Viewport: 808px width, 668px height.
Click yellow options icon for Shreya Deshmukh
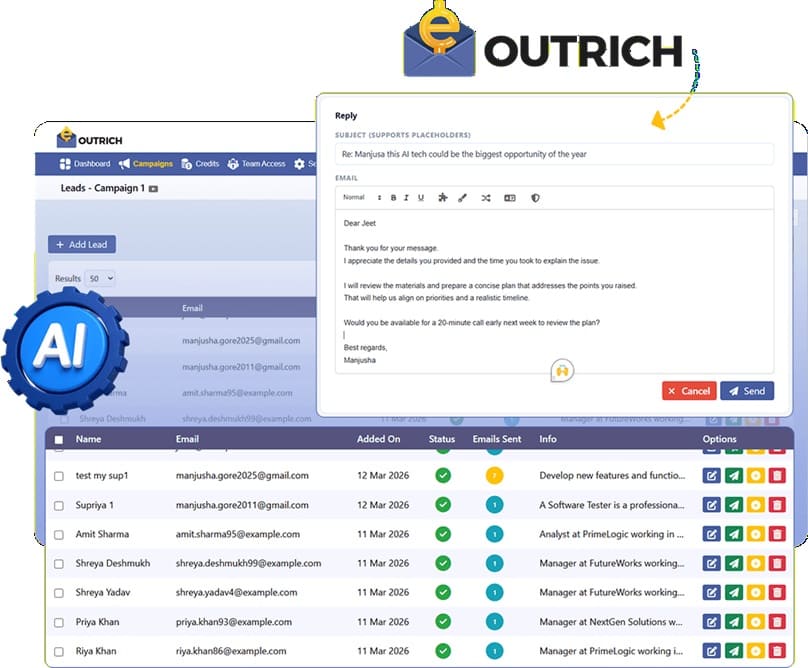point(755,564)
